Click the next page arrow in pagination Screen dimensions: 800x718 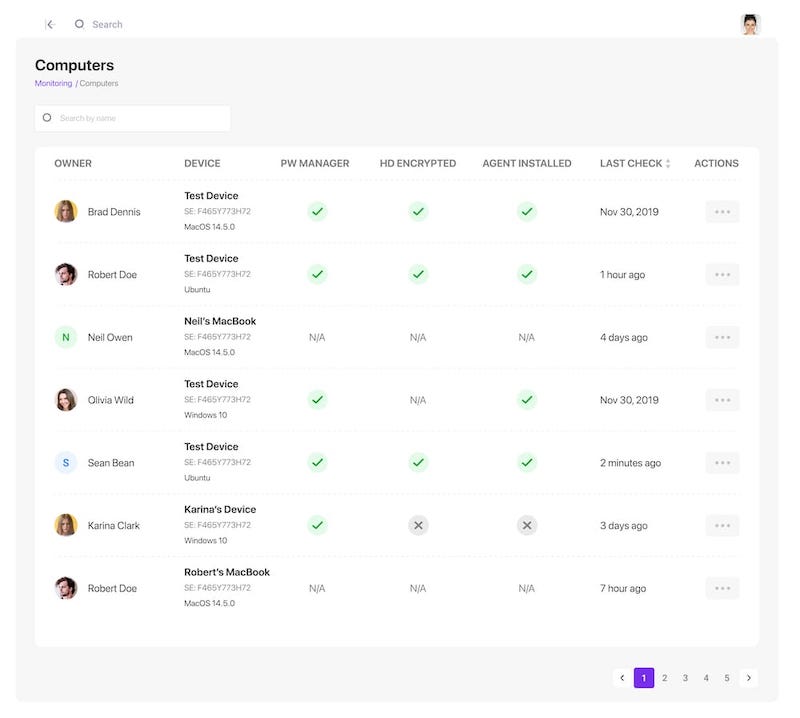748,677
